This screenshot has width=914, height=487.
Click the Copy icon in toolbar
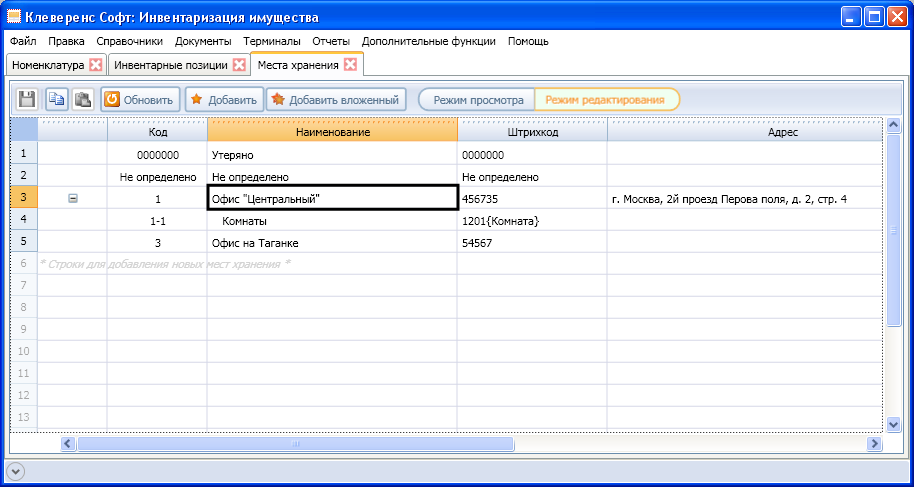point(57,99)
